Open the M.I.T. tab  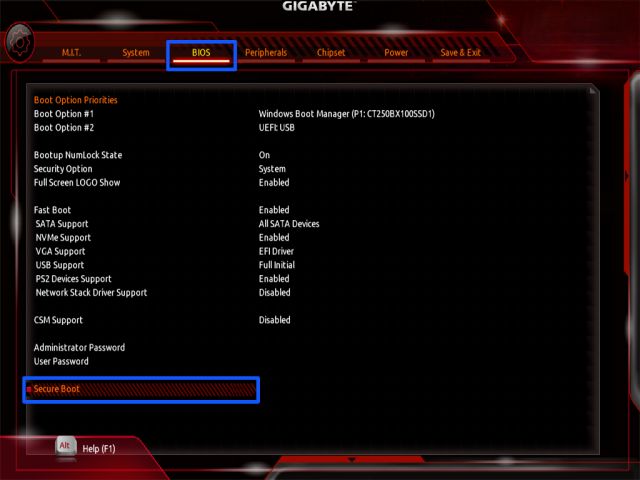pyautogui.click(x=71, y=53)
